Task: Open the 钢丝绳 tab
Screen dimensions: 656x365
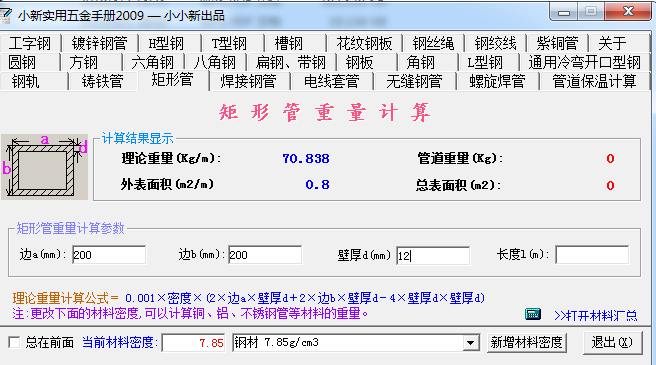Action: click(x=433, y=43)
